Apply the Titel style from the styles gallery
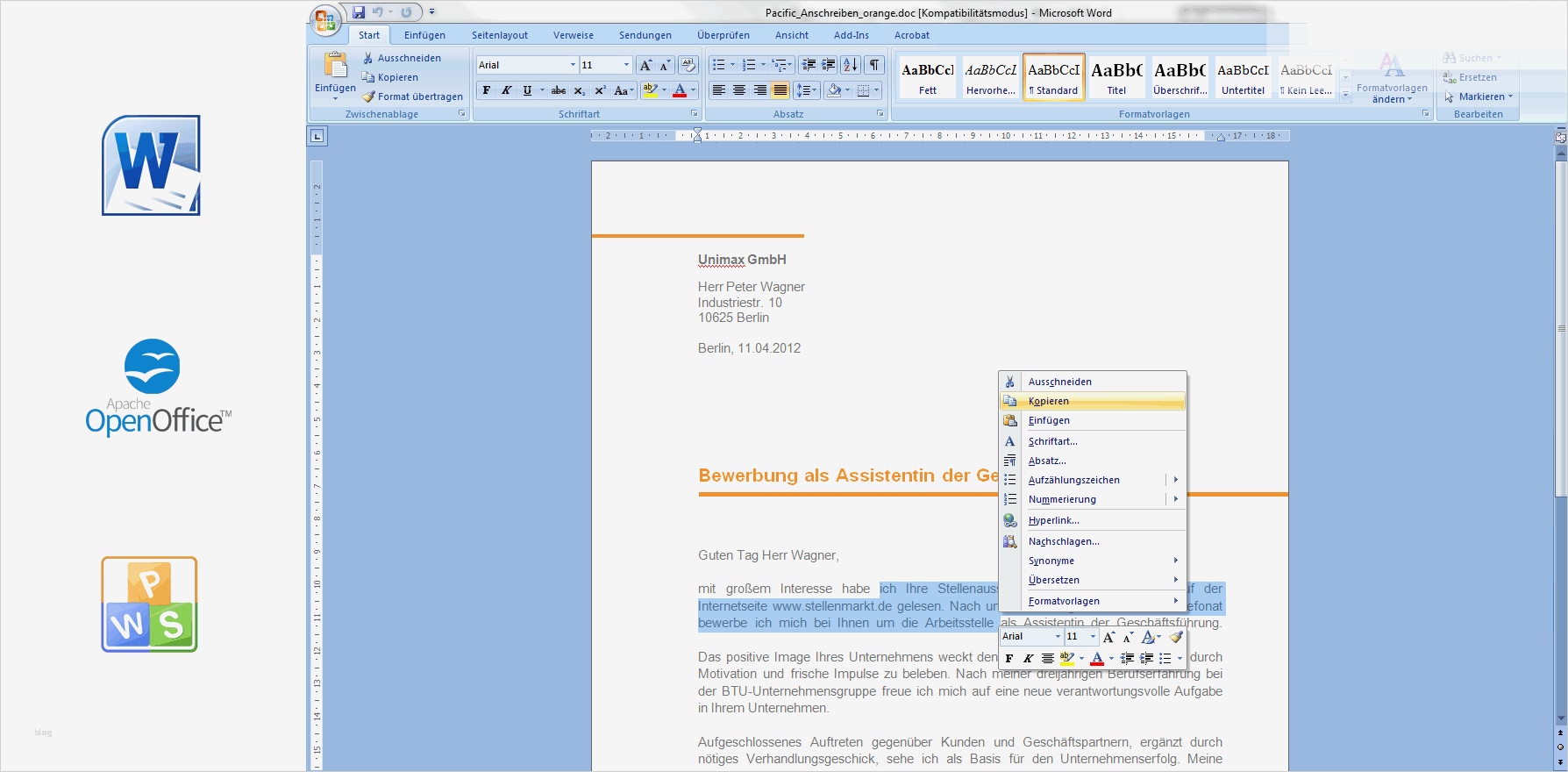The image size is (1568, 772). [x=1116, y=77]
